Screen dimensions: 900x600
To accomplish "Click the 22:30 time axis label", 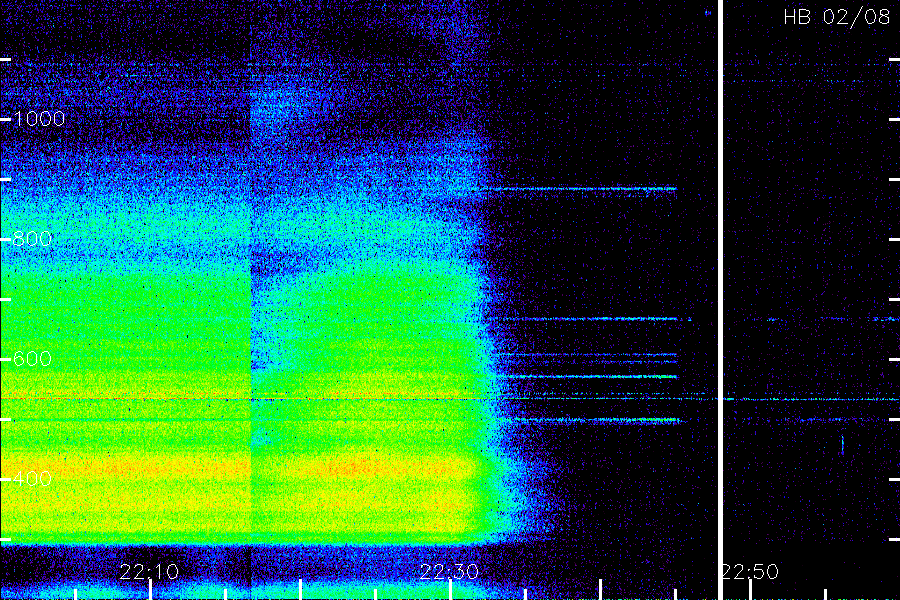I will (x=449, y=572).
